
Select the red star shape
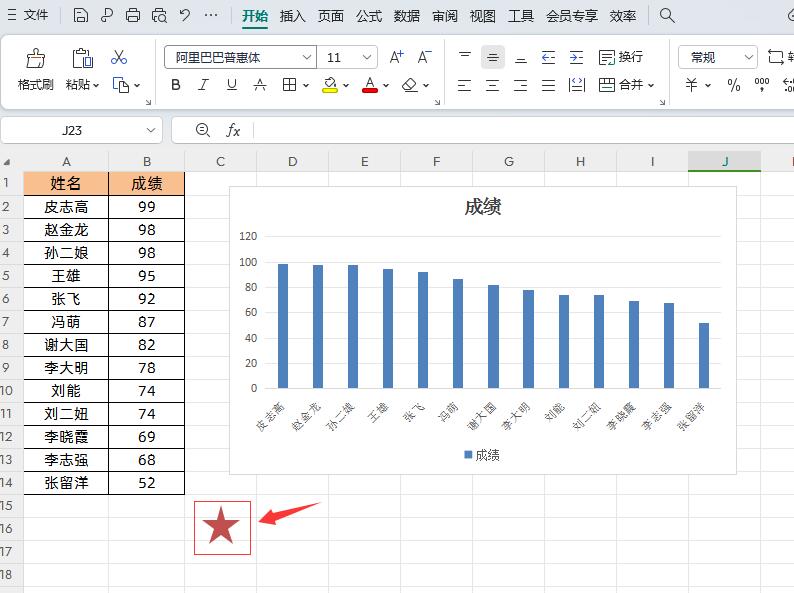coord(221,526)
